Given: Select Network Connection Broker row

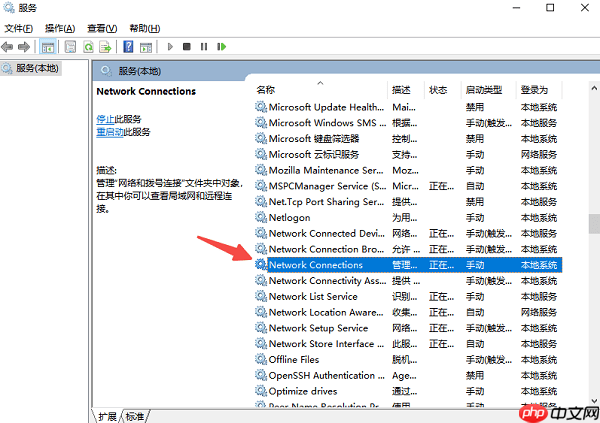Looking at the screenshot, I should pos(408,249).
